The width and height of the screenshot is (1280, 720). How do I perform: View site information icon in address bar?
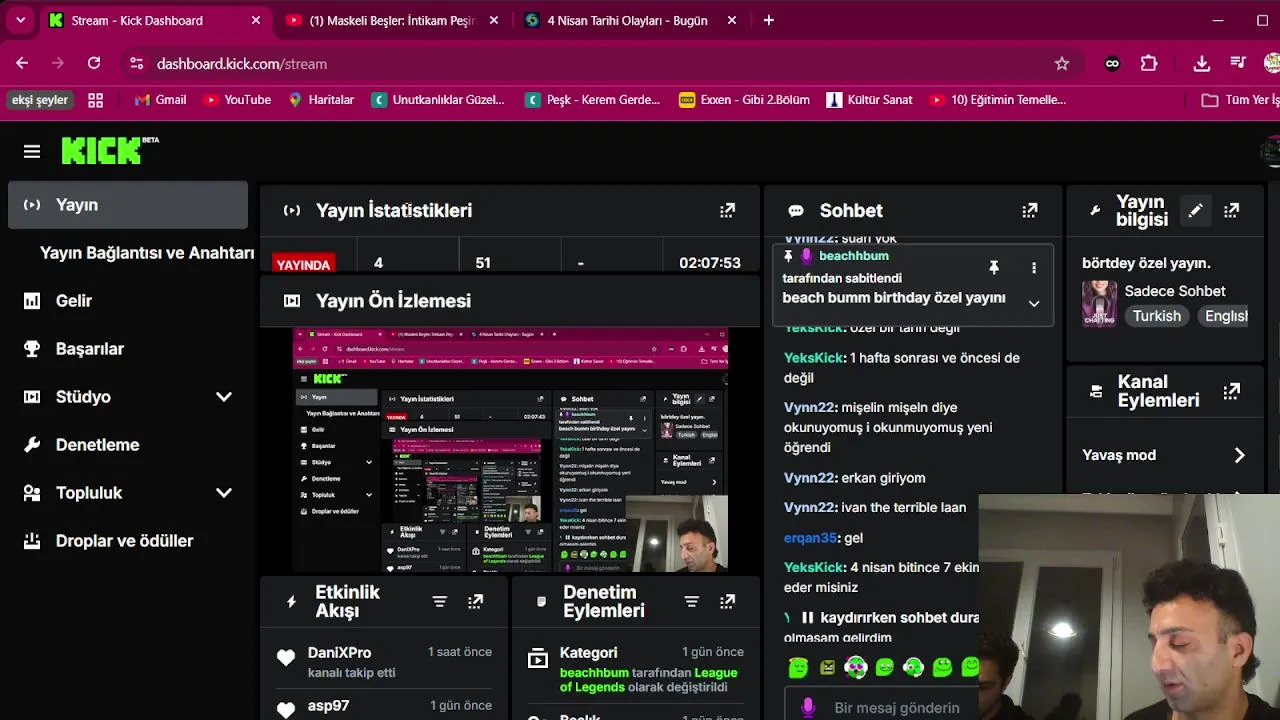click(137, 63)
